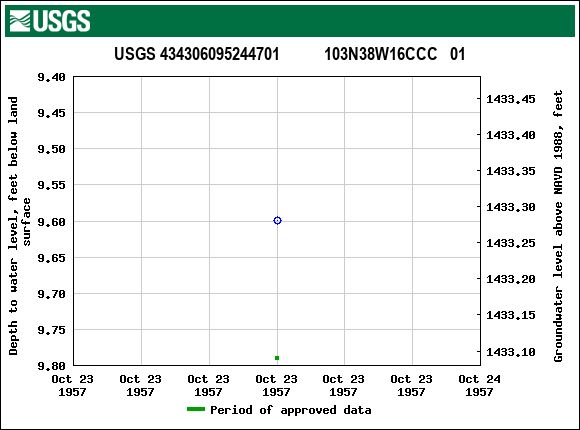Click the left axis label 9.80
The height and width of the screenshot is (430, 580).
51,366
